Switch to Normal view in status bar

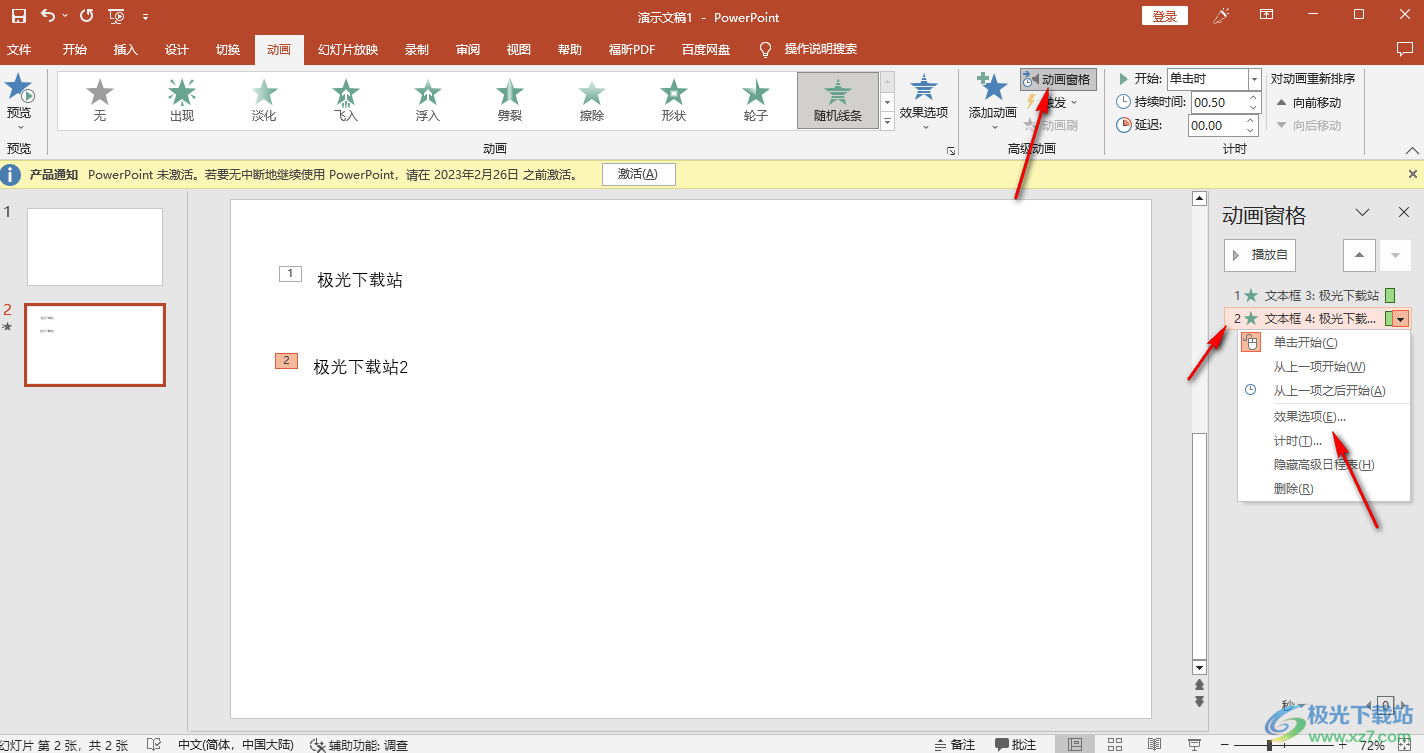[x=1075, y=744]
